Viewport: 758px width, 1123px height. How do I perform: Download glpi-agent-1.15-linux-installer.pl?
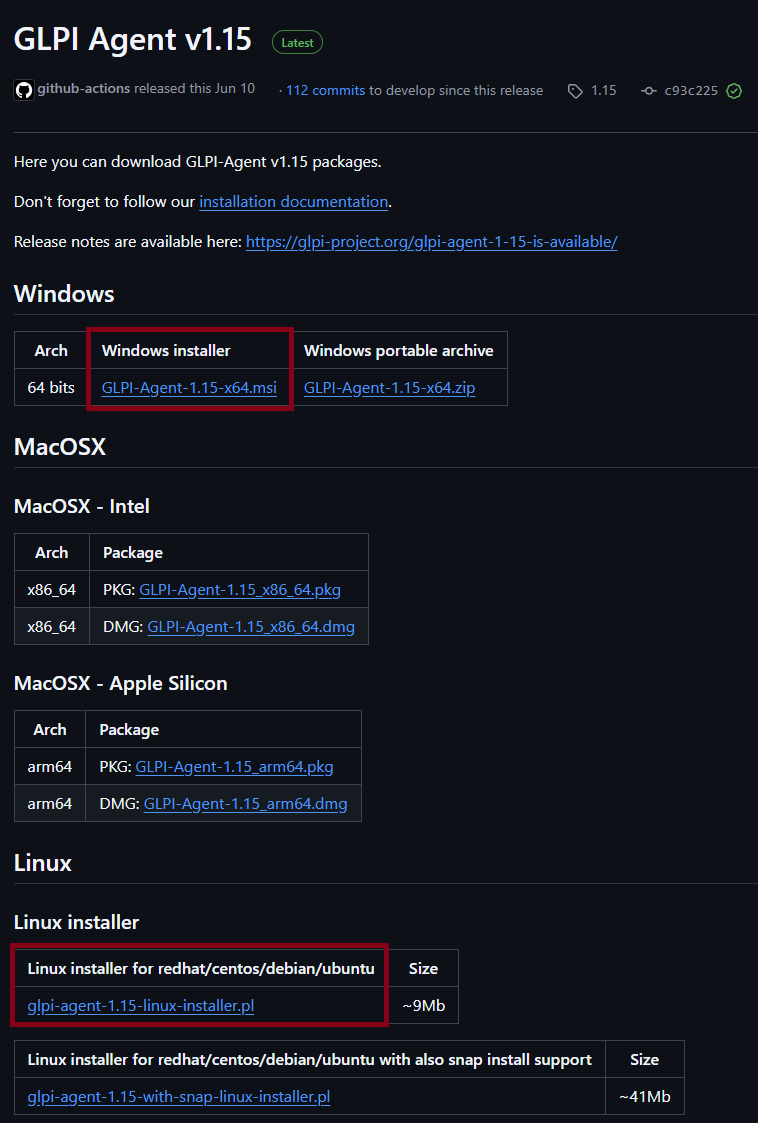tap(141, 1006)
